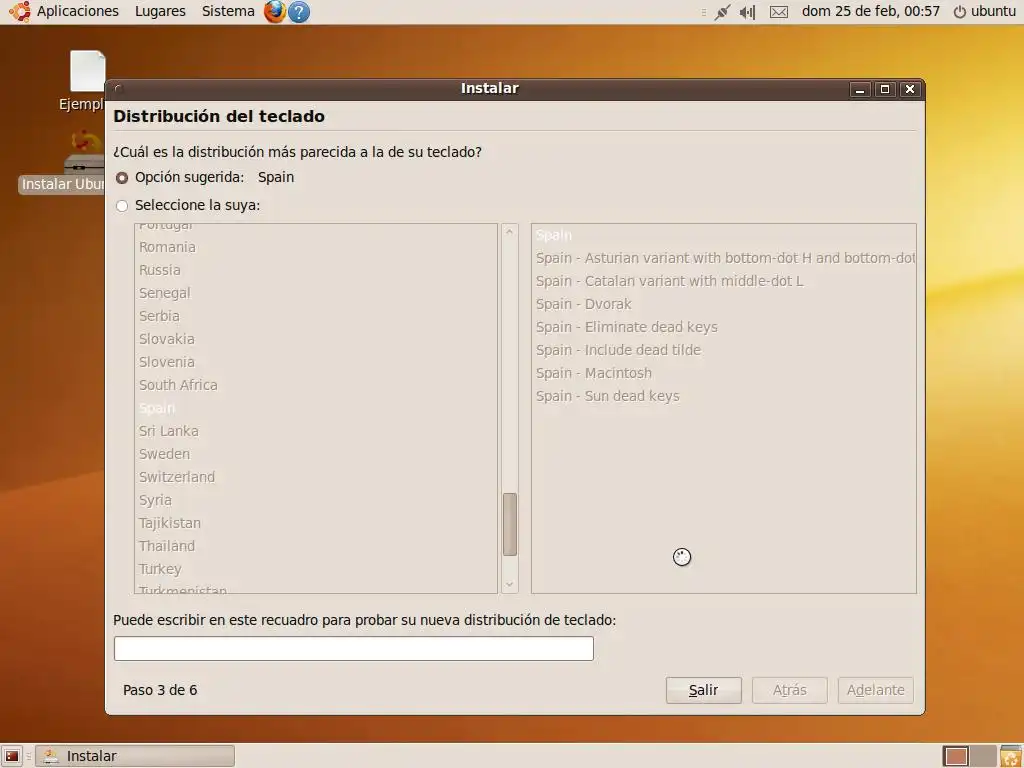Click the Atrás button
Screen dimensions: 1024x768
coord(790,690)
